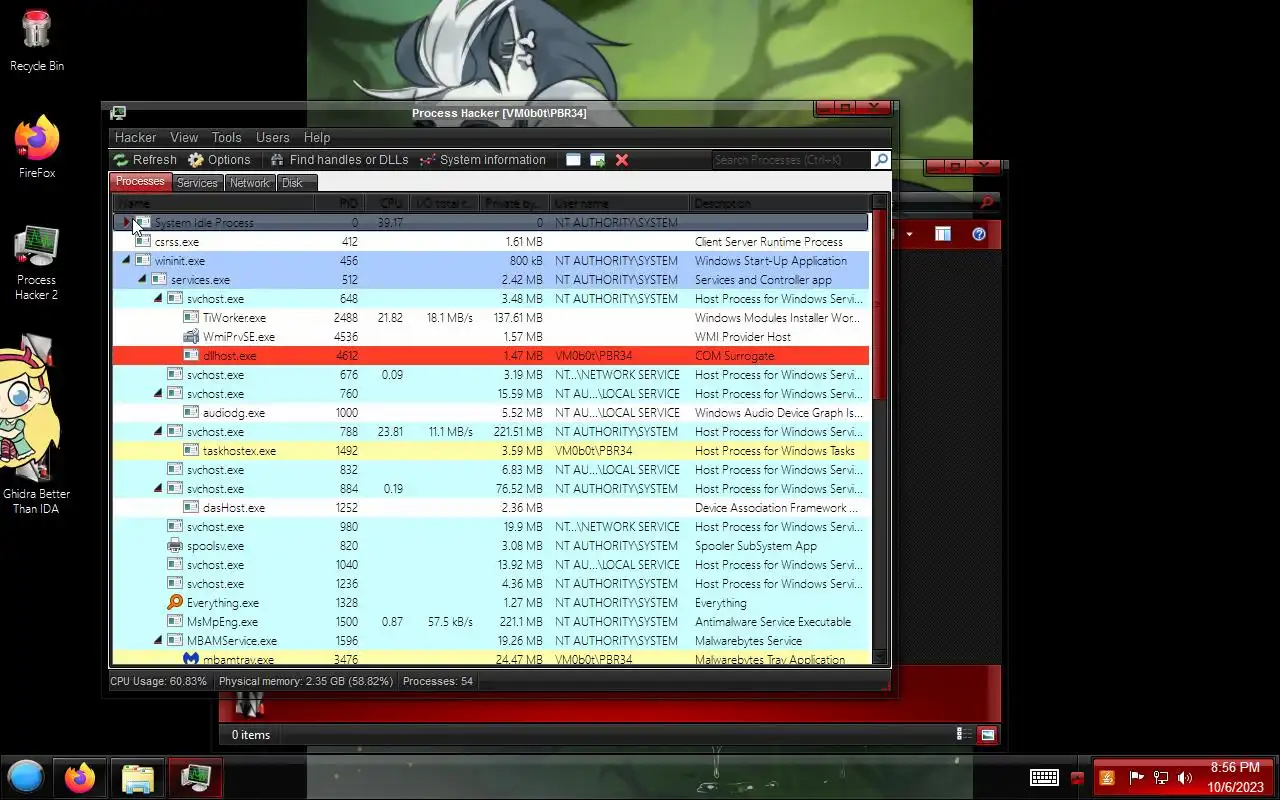Open the Help menu
The height and width of the screenshot is (800, 1280).
tap(317, 138)
